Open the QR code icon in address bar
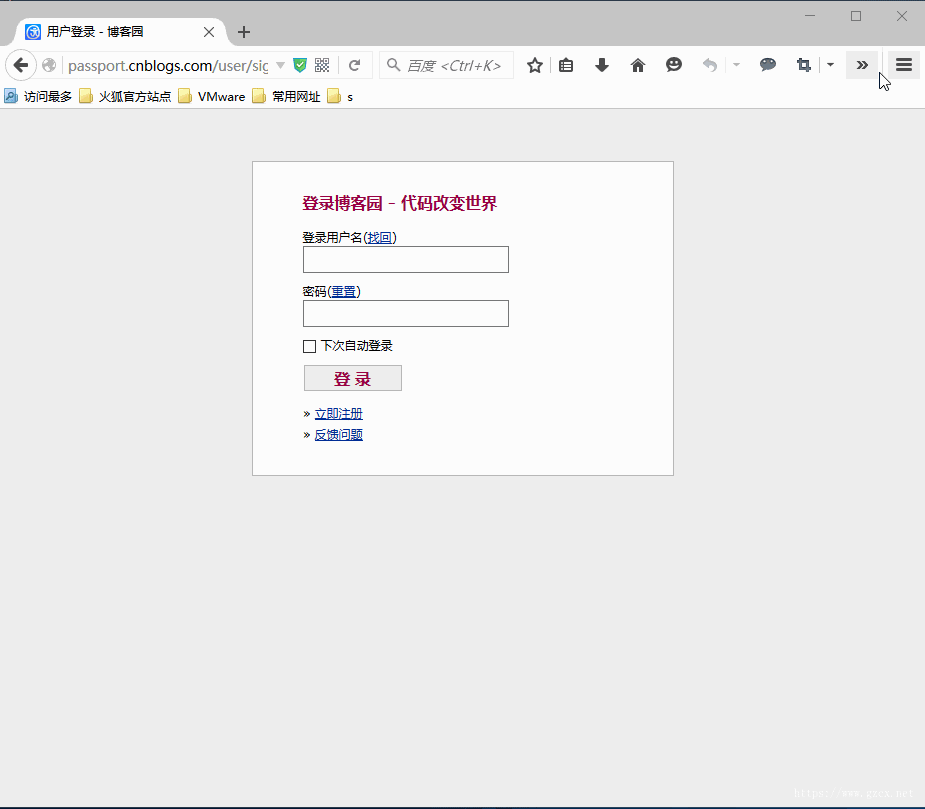The width and height of the screenshot is (925, 809). pos(322,65)
